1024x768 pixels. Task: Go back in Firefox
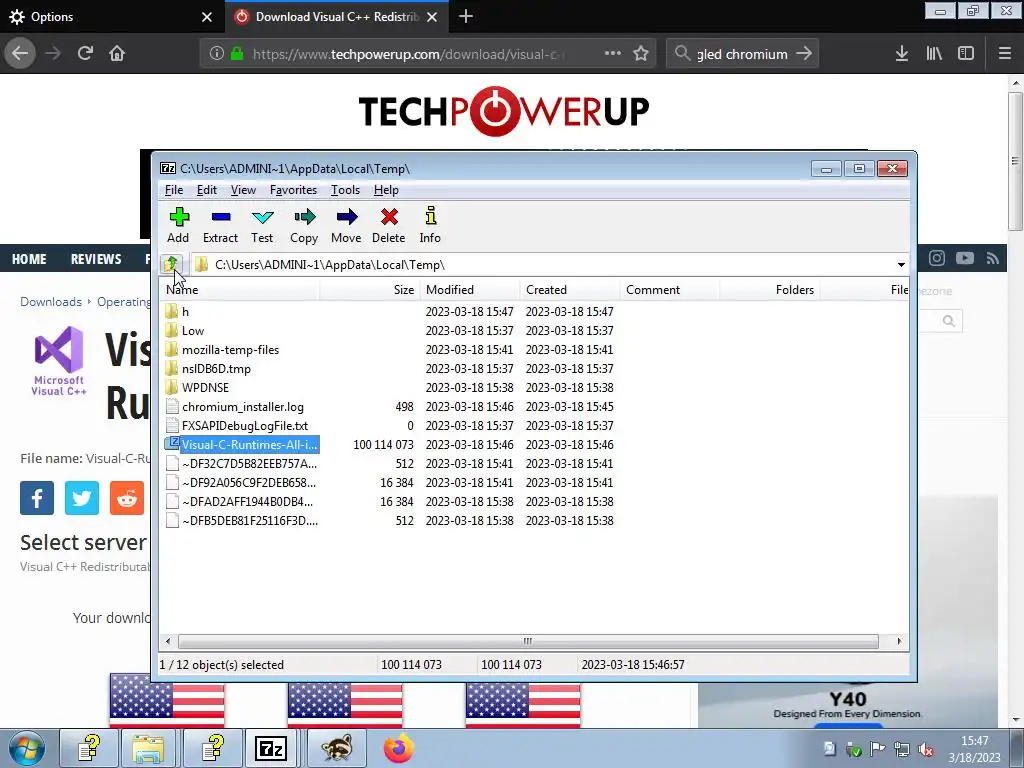coord(20,54)
